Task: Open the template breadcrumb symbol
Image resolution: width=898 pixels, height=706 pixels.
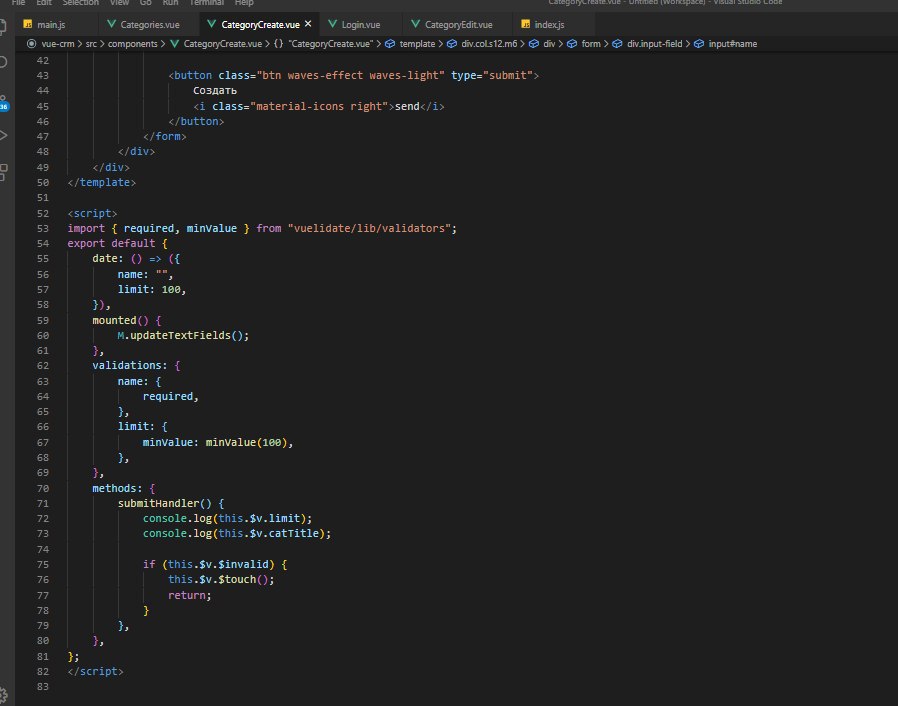Action: pyautogui.click(x=417, y=44)
